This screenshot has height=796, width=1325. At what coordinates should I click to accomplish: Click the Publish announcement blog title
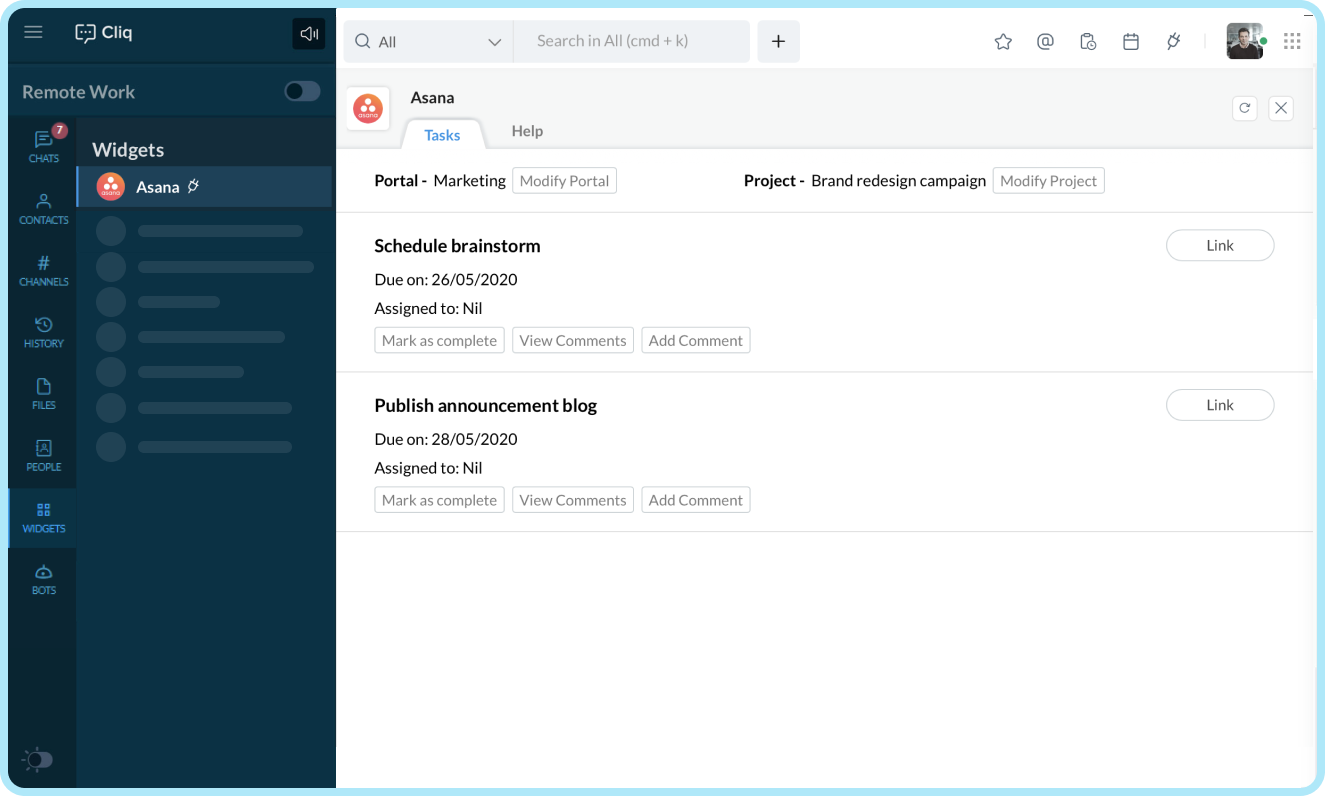485,406
